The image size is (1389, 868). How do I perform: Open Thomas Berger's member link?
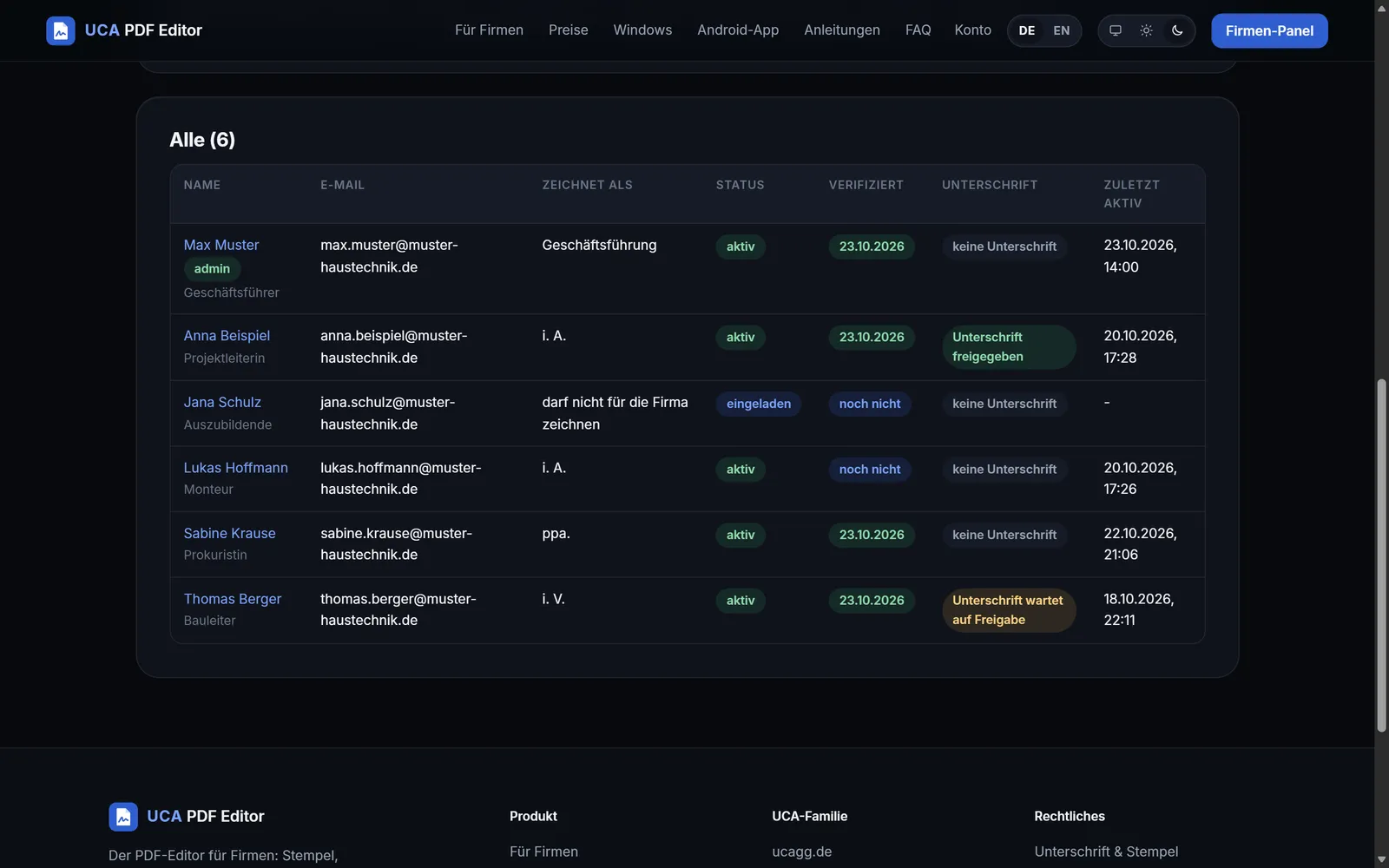233,599
